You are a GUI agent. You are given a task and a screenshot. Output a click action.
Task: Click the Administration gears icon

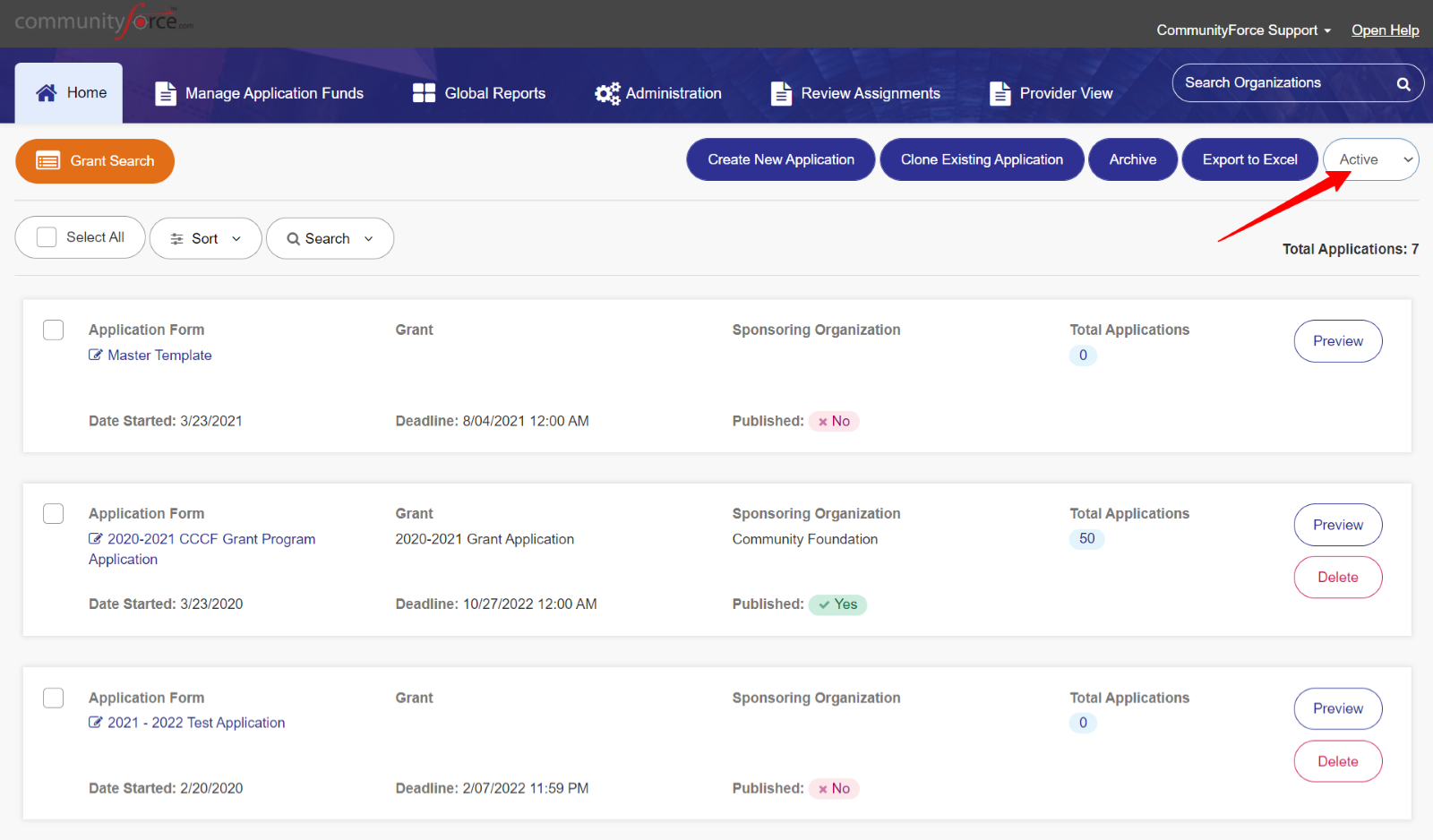[x=607, y=93]
